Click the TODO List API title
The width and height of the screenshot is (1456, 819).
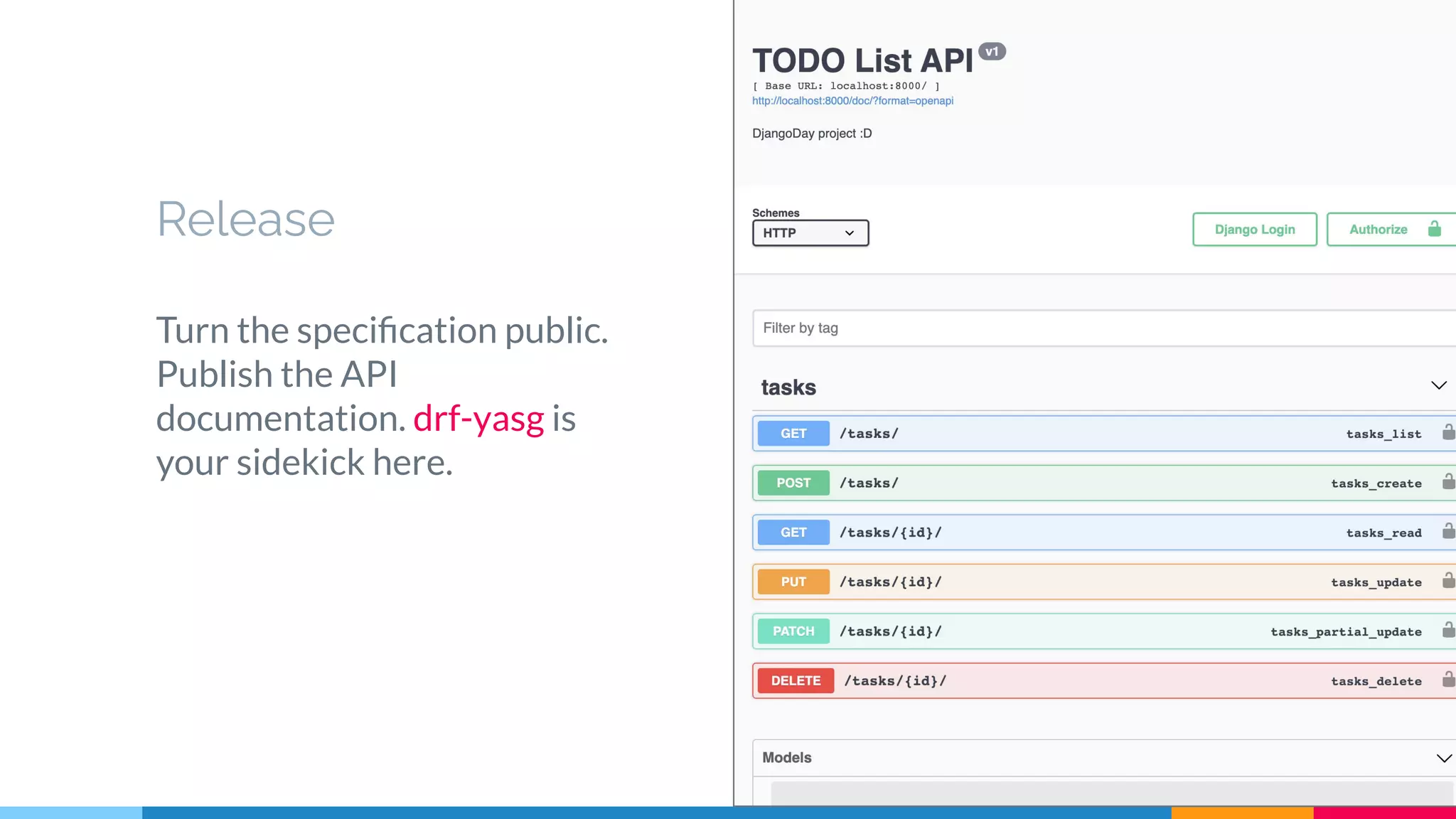coord(862,60)
